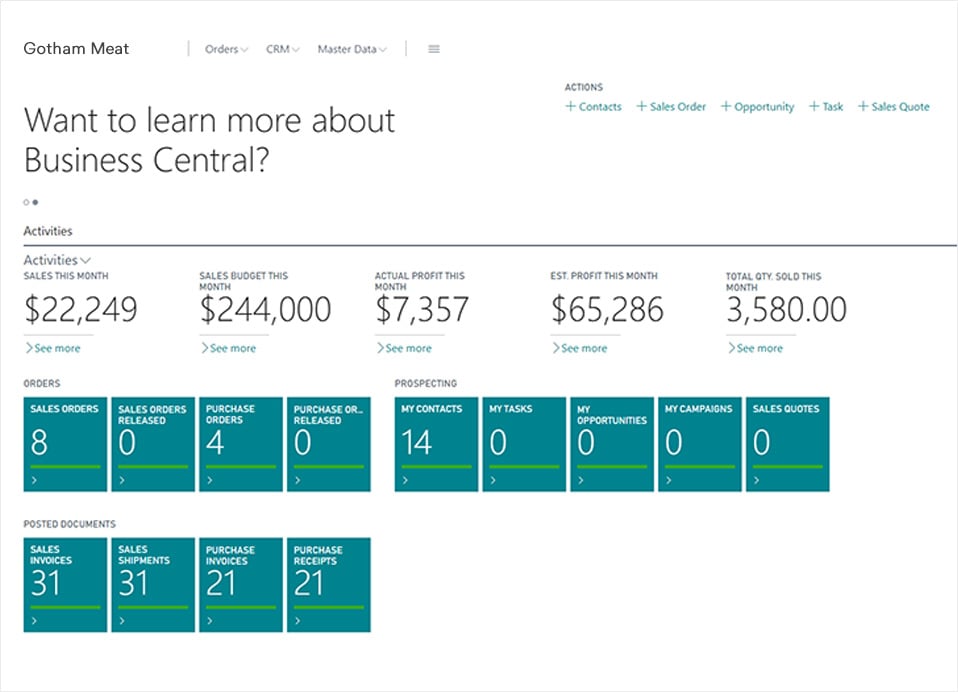Open the hamburger menu icon in navigation bar

(x=434, y=49)
